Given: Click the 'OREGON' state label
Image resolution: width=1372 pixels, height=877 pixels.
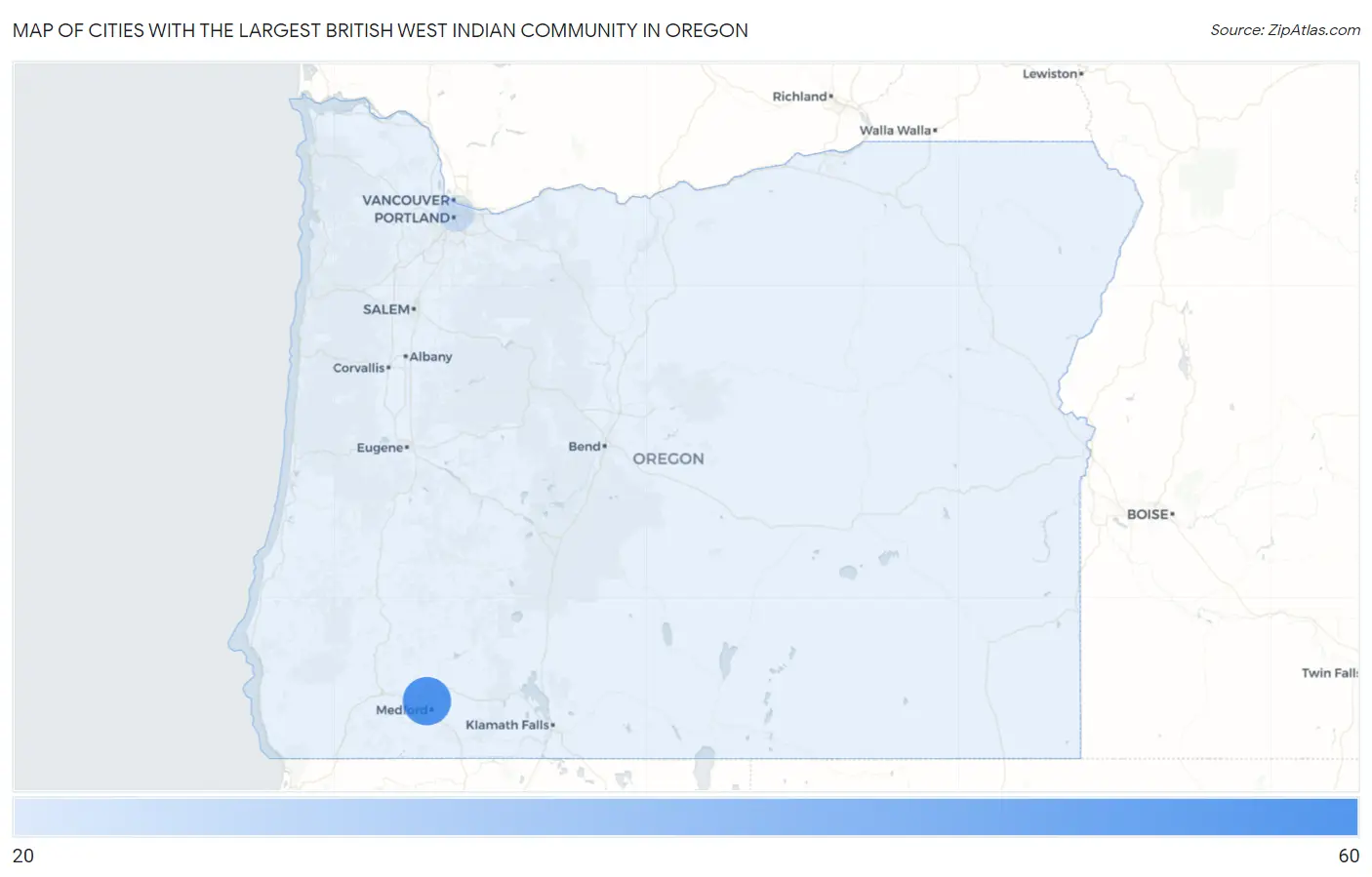Looking at the screenshot, I should (668, 458).
